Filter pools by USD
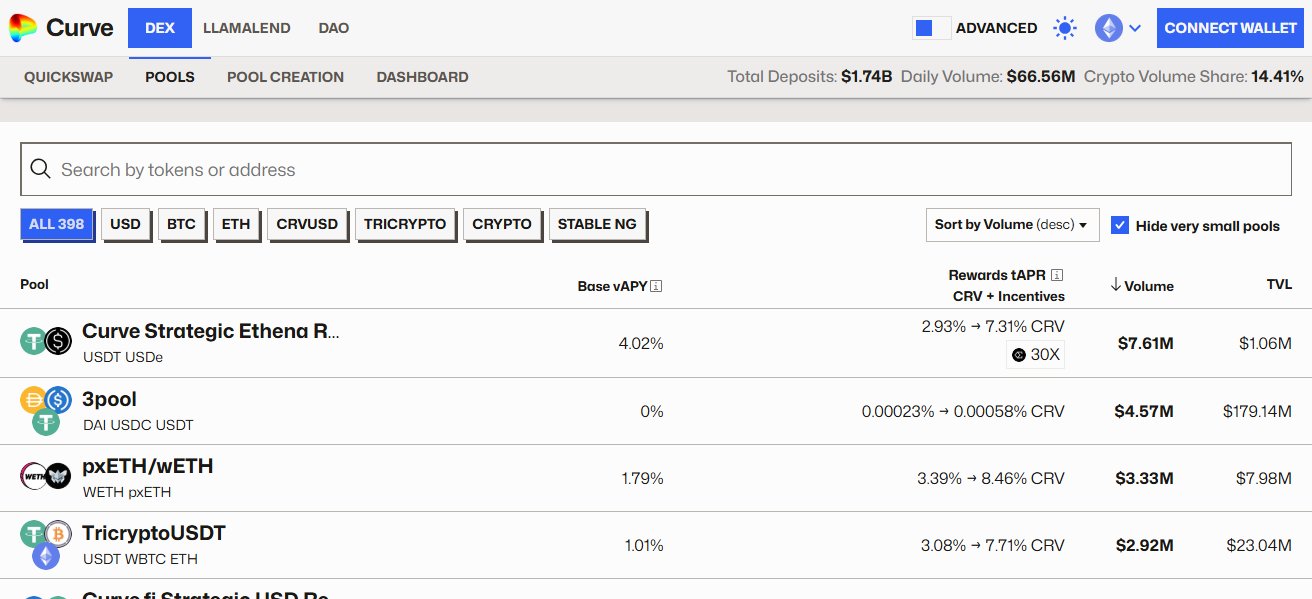1312x599 pixels. [x=126, y=224]
